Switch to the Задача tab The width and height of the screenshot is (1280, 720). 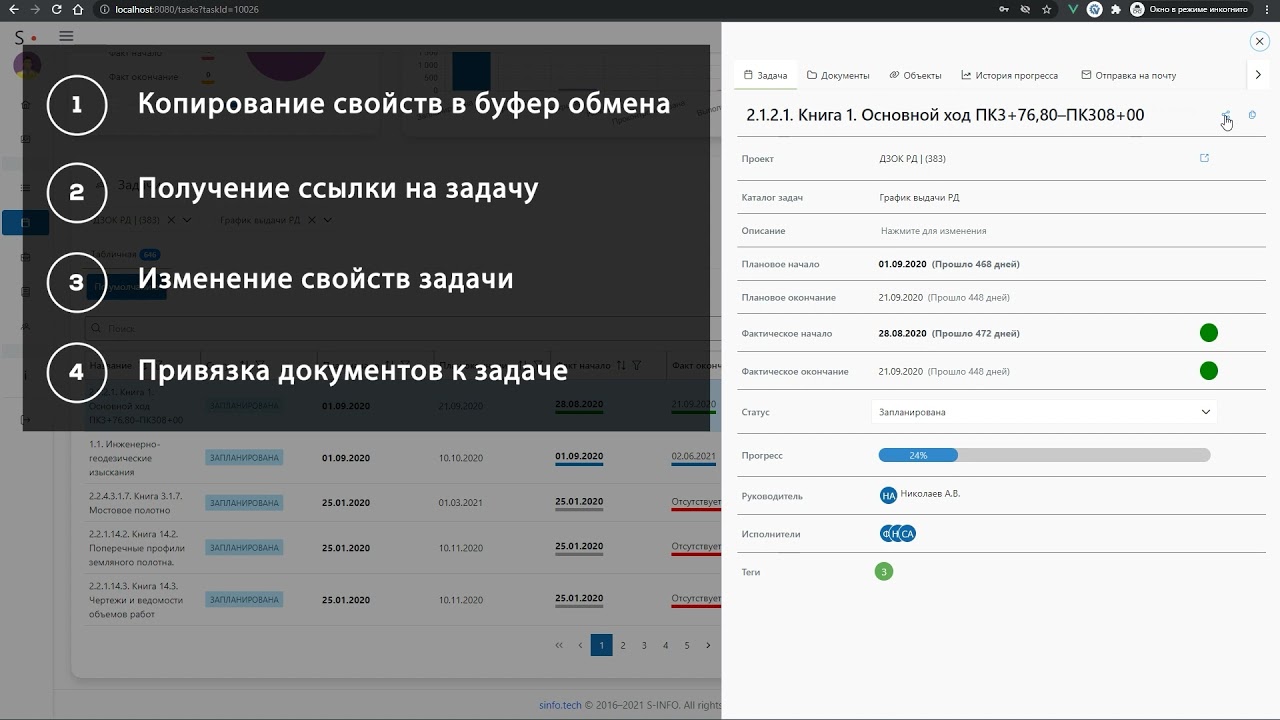click(x=766, y=75)
